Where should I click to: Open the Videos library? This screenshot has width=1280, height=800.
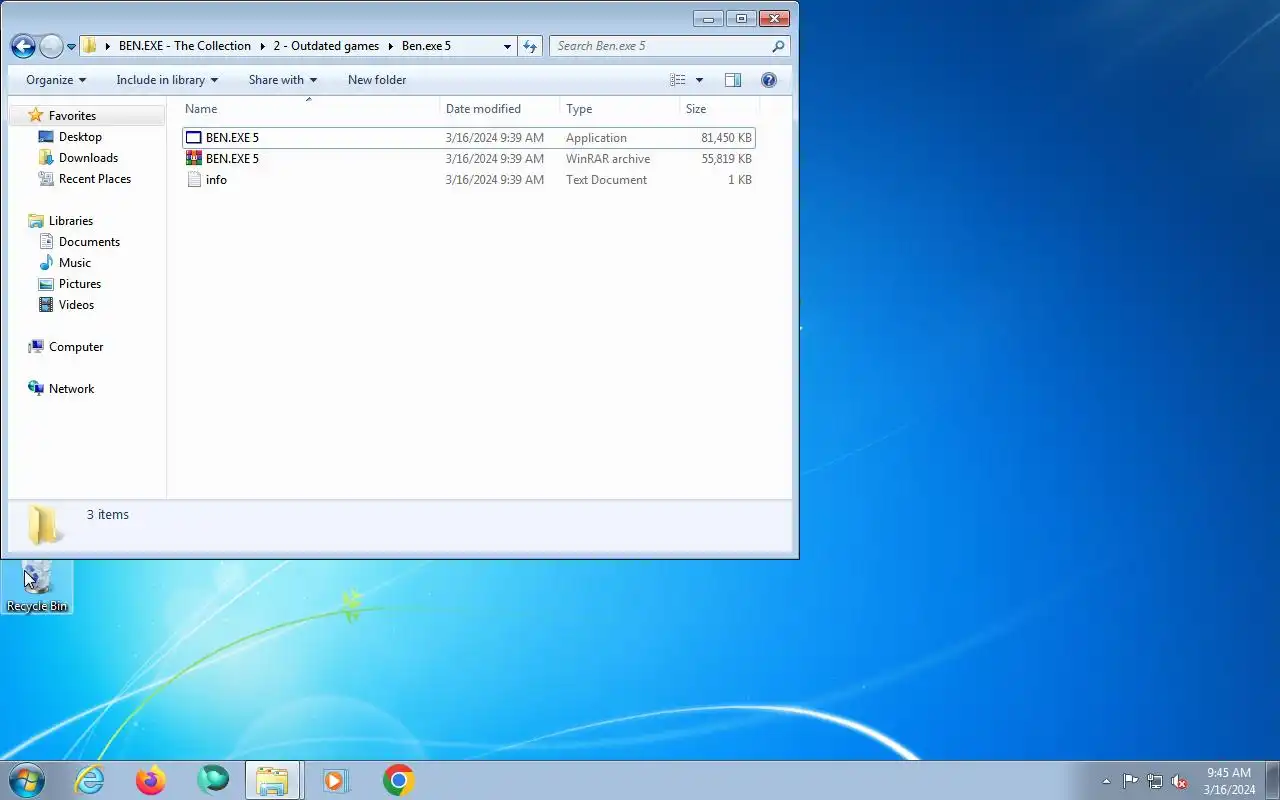point(76,305)
